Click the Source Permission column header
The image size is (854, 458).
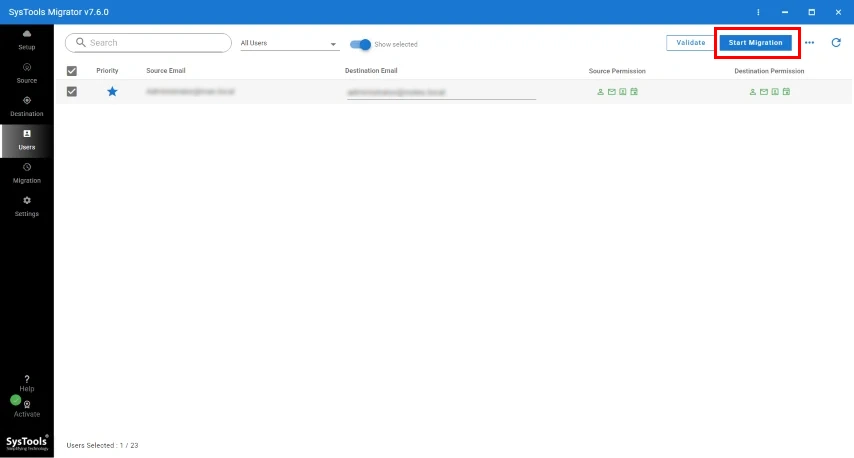coord(617,71)
